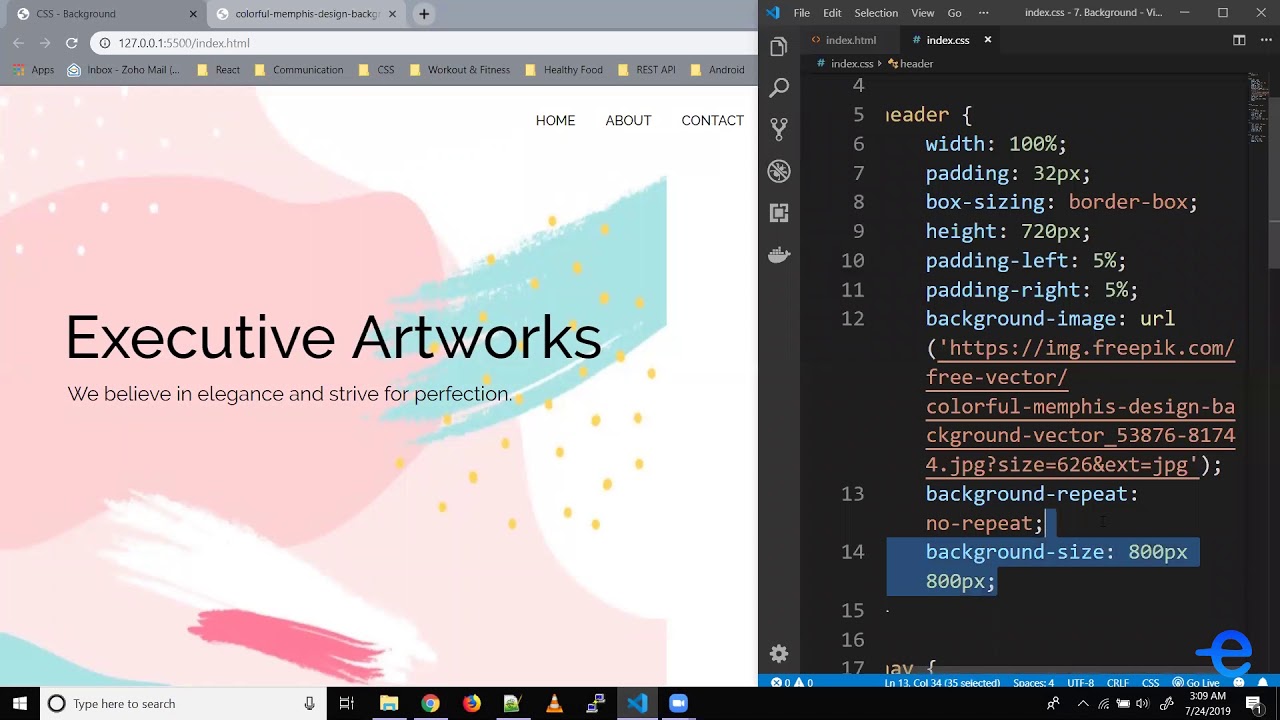Open the Manage gear in VS Code
This screenshot has height=720, width=1280.
click(x=779, y=654)
